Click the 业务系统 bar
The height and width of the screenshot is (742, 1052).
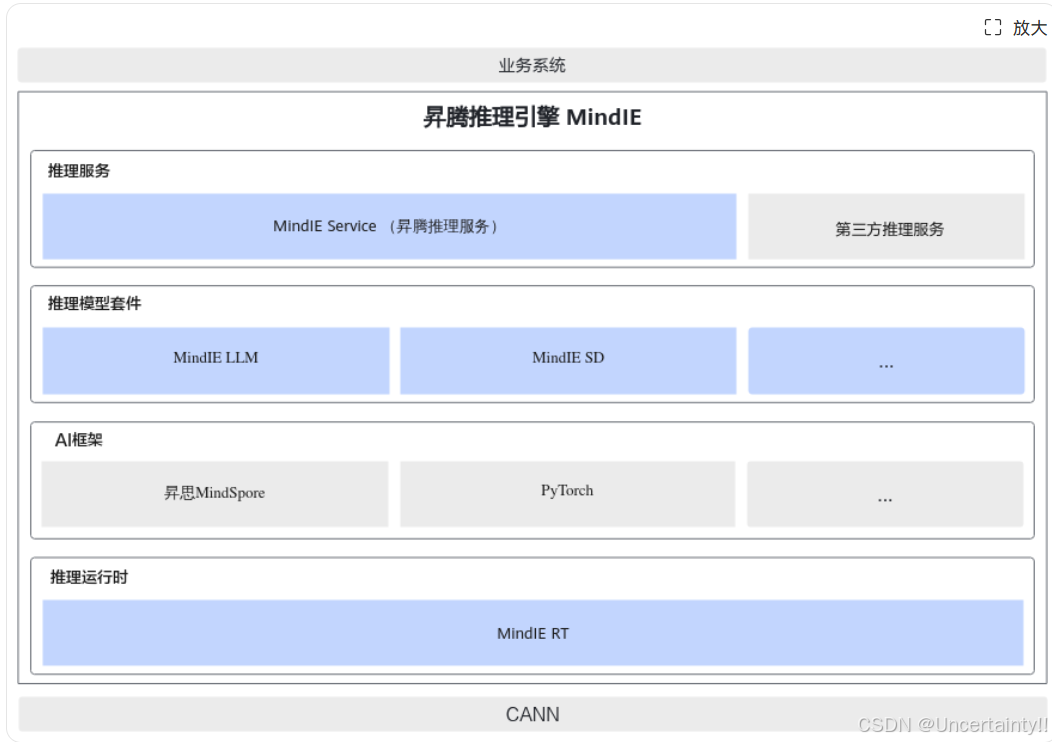click(x=532, y=65)
